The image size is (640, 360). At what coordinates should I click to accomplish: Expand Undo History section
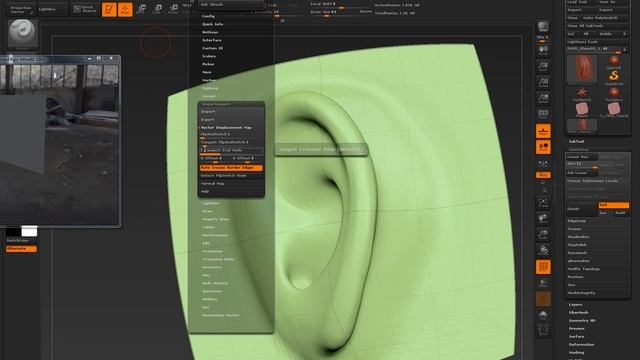pos(215,283)
